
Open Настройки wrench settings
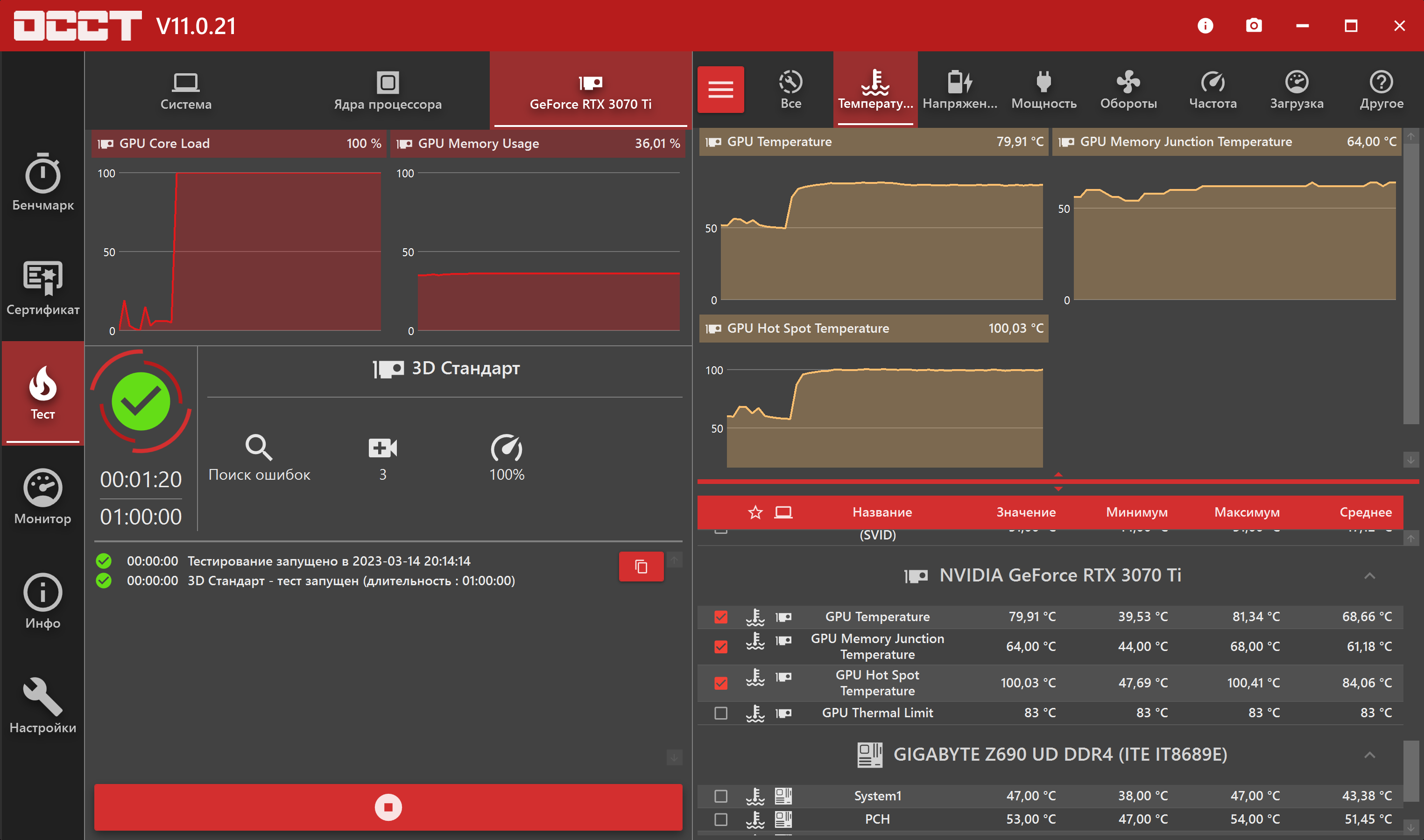(x=42, y=705)
